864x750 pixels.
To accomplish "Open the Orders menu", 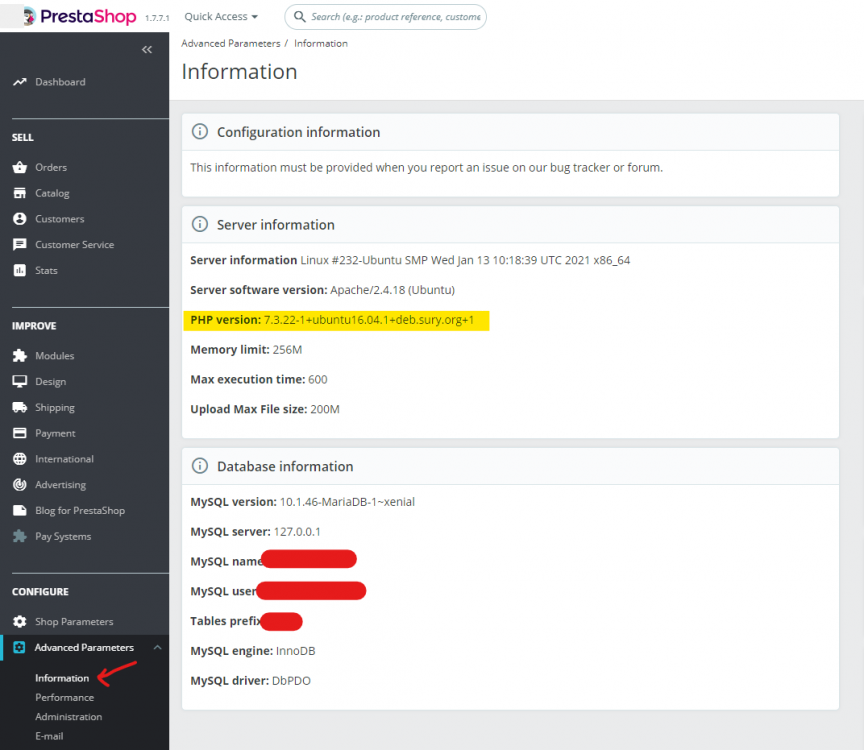I will [x=51, y=167].
